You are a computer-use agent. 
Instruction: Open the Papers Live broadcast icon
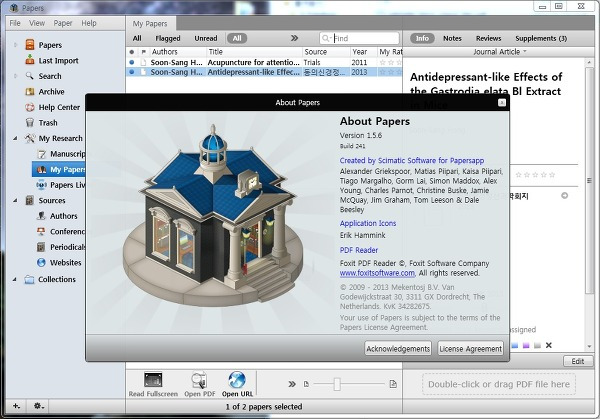point(42,185)
